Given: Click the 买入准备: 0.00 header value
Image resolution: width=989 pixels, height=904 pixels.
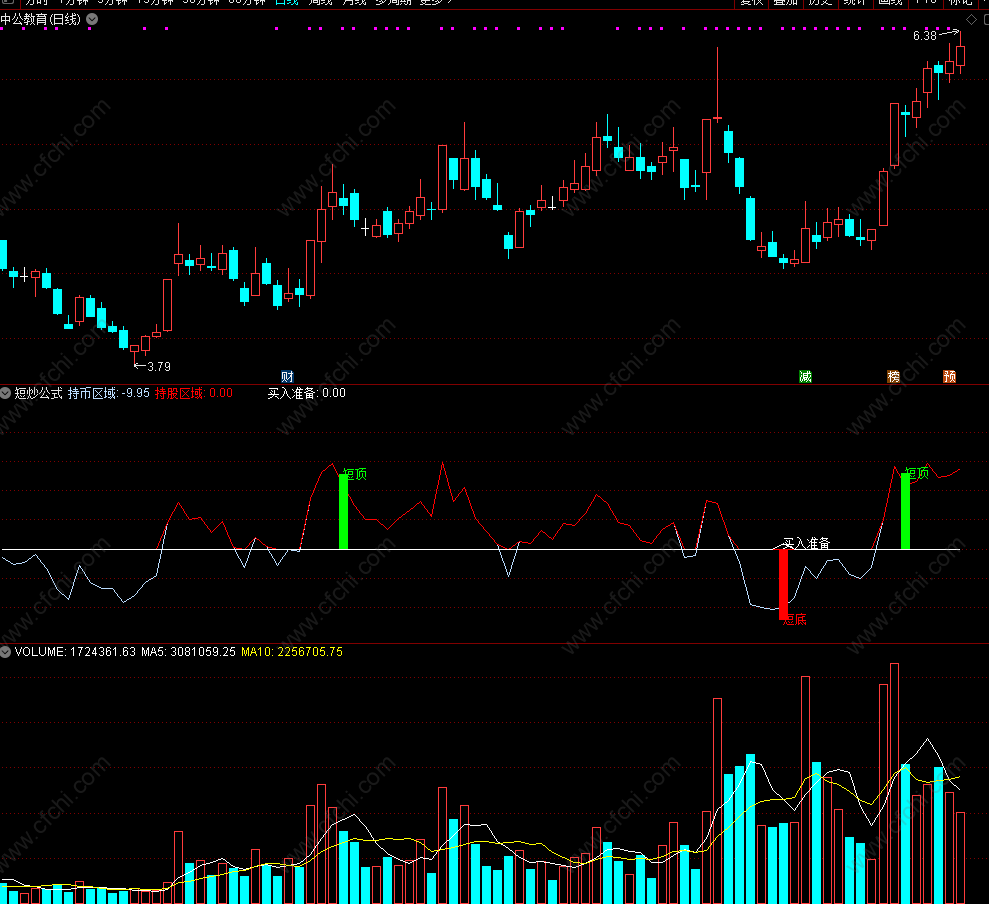Looking at the screenshot, I should 307,393.
